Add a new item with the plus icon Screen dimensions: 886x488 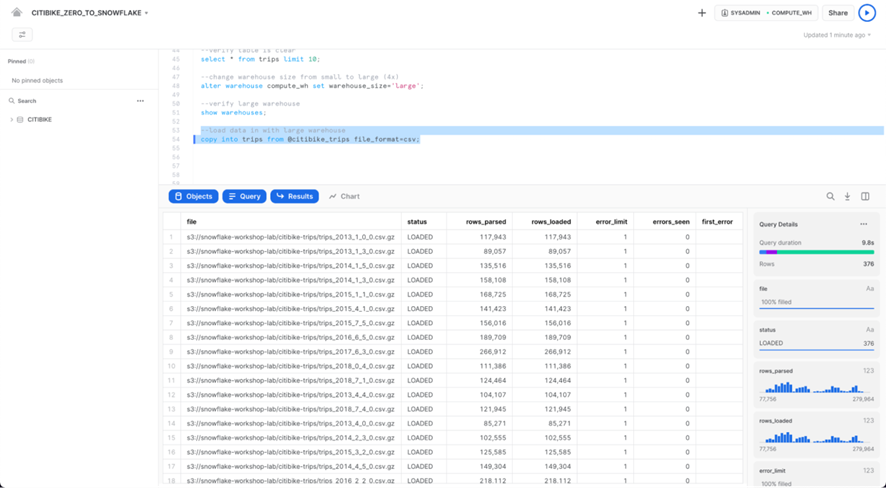click(x=702, y=13)
